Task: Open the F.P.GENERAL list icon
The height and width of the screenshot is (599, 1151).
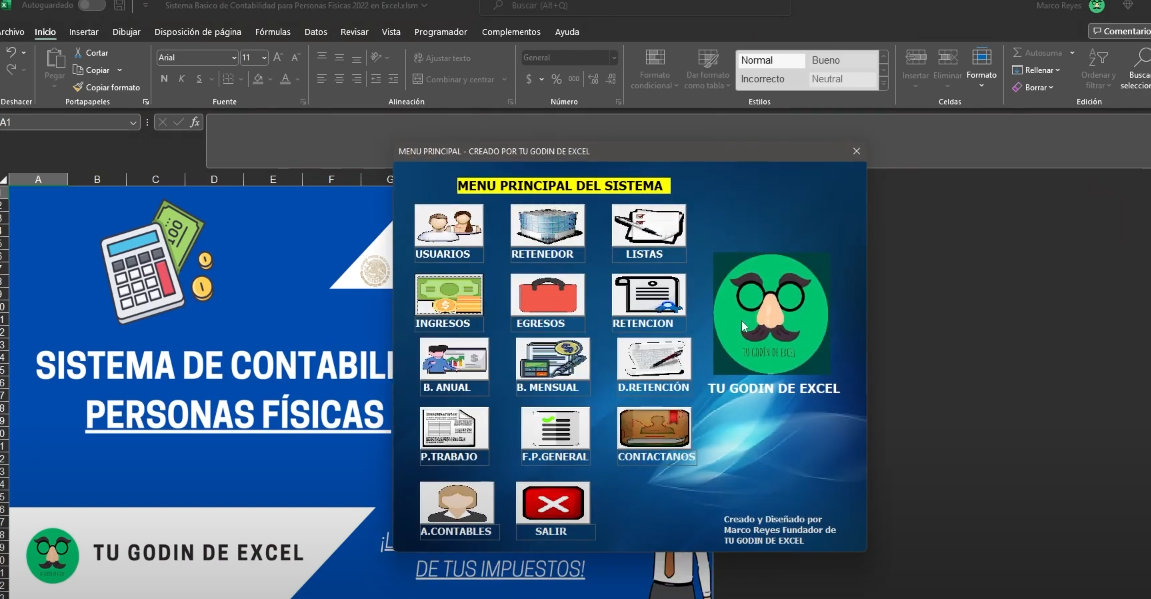Action: tap(555, 428)
